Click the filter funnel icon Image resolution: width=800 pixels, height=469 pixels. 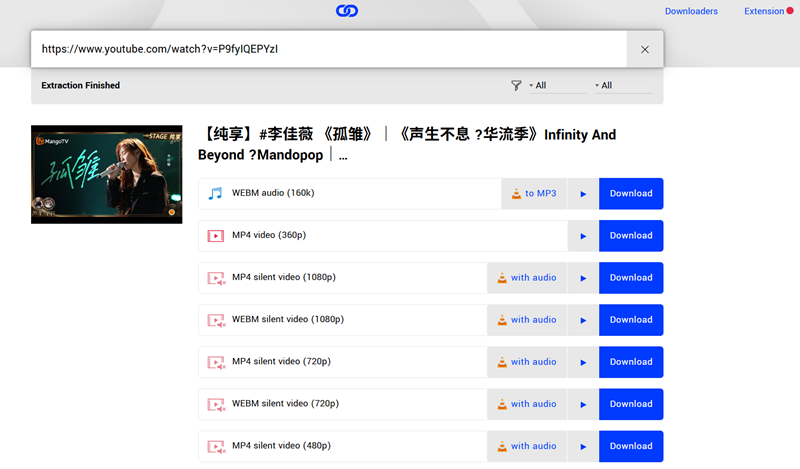516,85
